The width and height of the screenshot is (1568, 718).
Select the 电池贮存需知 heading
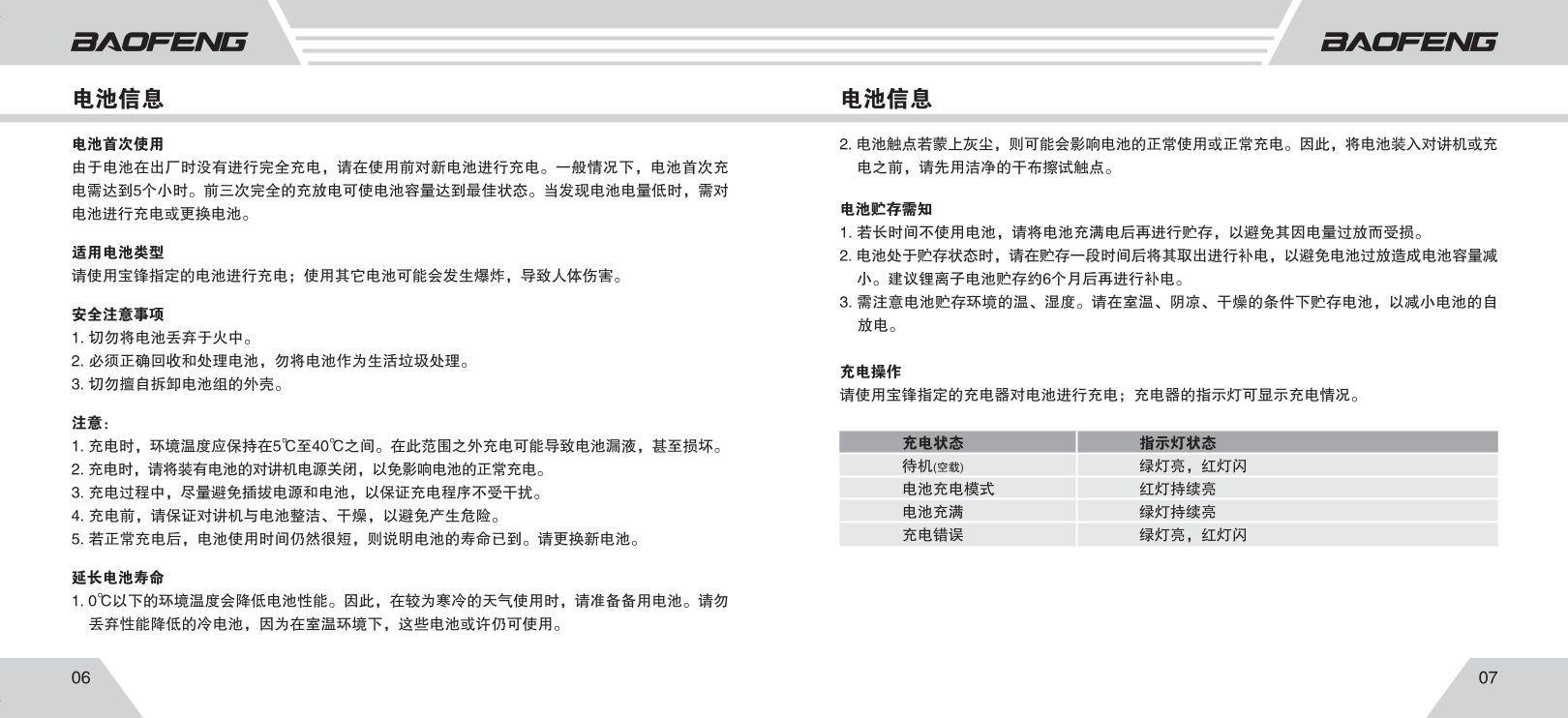pyautogui.click(x=886, y=209)
